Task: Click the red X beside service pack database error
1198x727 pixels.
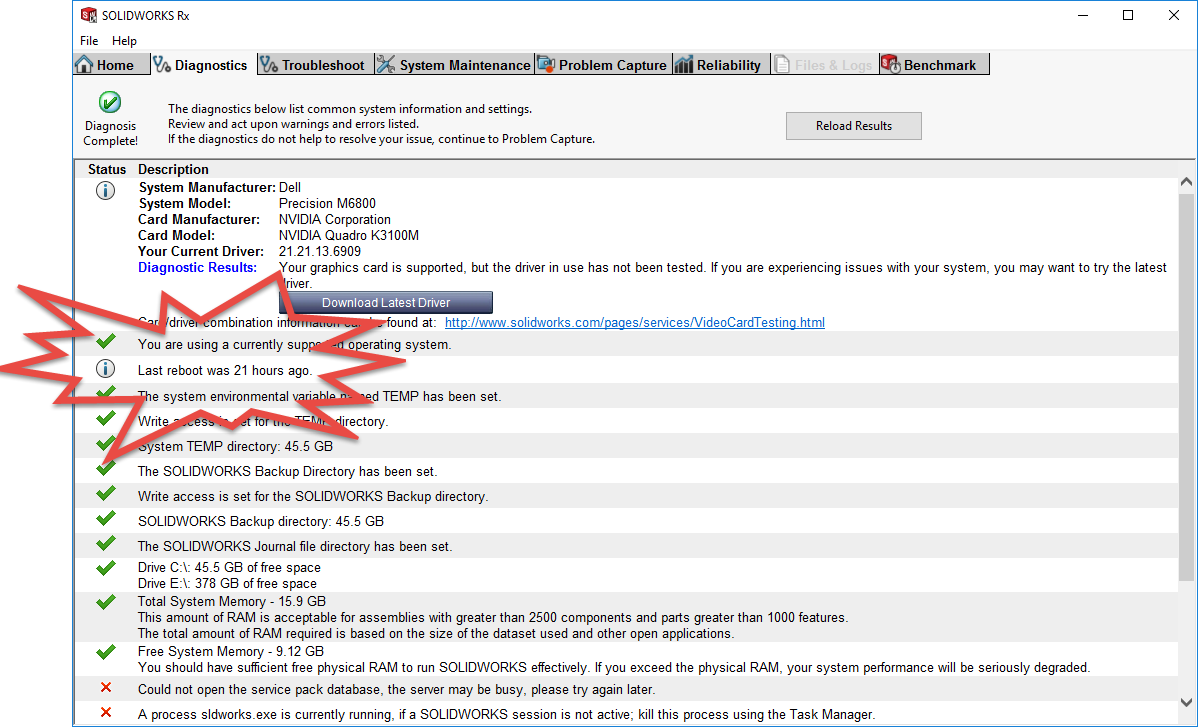Action: pyautogui.click(x=106, y=689)
